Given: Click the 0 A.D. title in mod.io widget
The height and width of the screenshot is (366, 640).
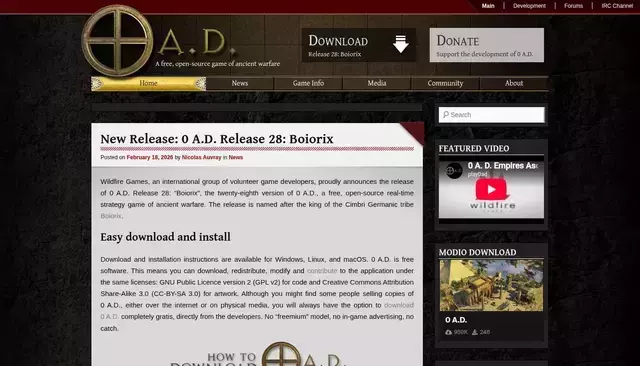Looking at the screenshot, I should click(456, 320).
